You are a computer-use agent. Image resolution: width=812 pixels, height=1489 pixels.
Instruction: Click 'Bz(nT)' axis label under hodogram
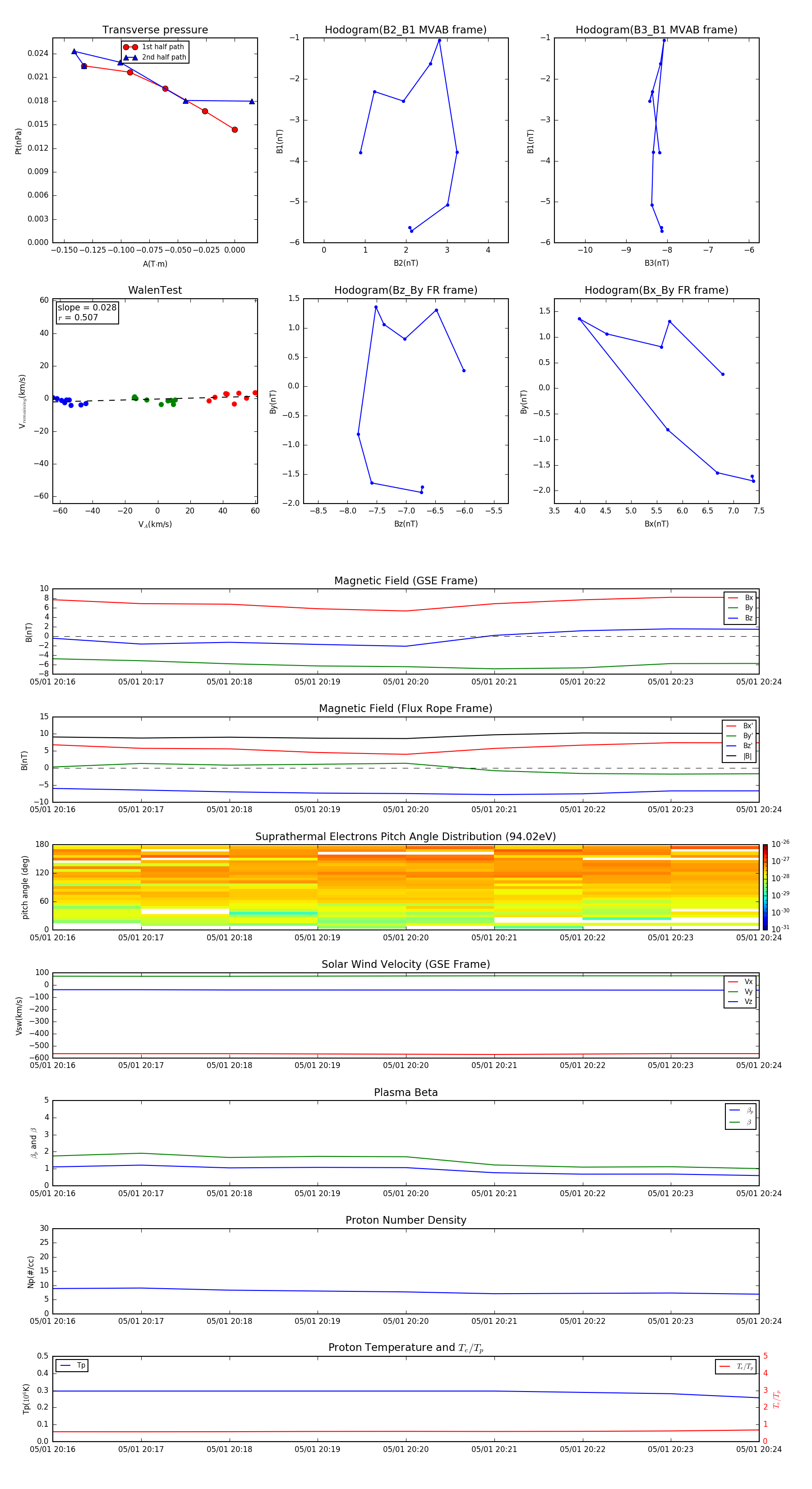tap(406, 524)
